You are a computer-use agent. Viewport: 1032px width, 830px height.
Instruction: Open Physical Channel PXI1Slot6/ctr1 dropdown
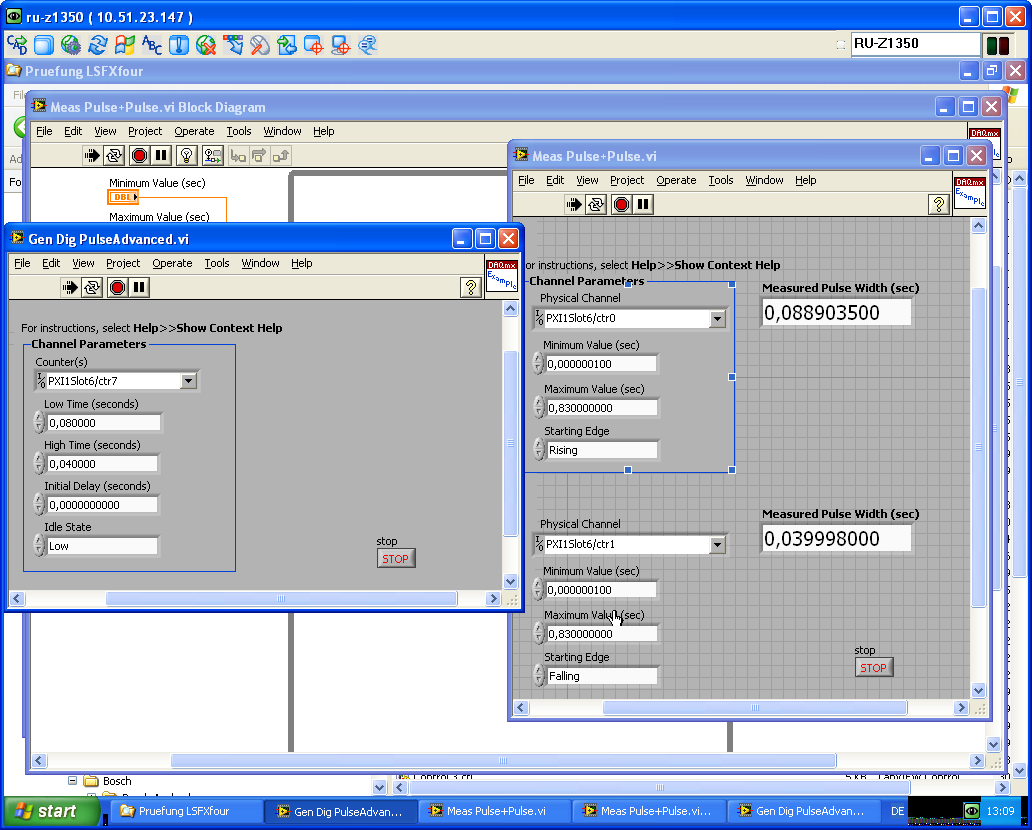[717, 544]
